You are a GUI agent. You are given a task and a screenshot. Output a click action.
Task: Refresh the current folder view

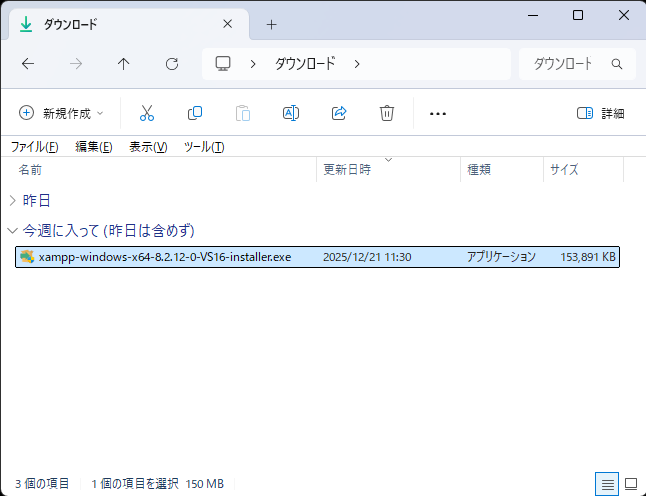(x=172, y=64)
